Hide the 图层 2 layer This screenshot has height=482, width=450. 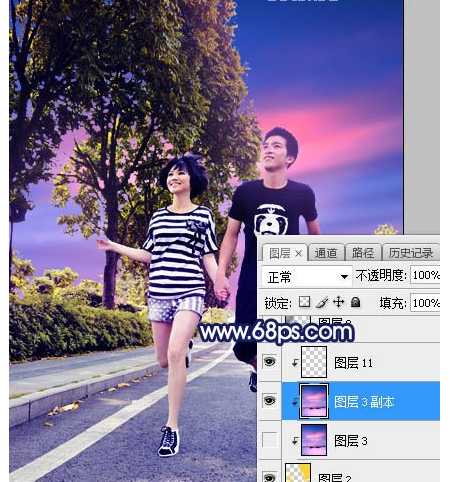click(x=269, y=476)
